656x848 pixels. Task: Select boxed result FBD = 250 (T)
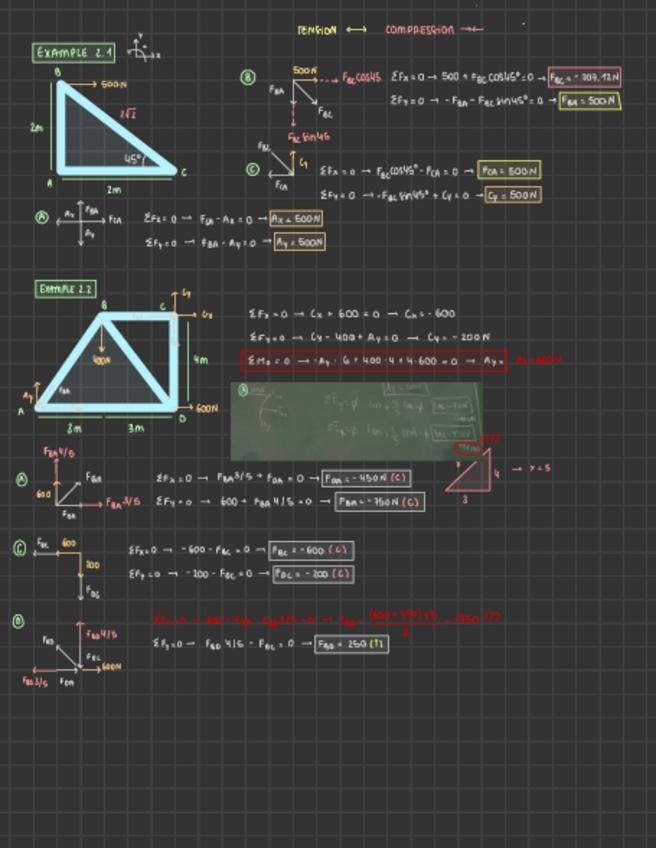point(352,644)
